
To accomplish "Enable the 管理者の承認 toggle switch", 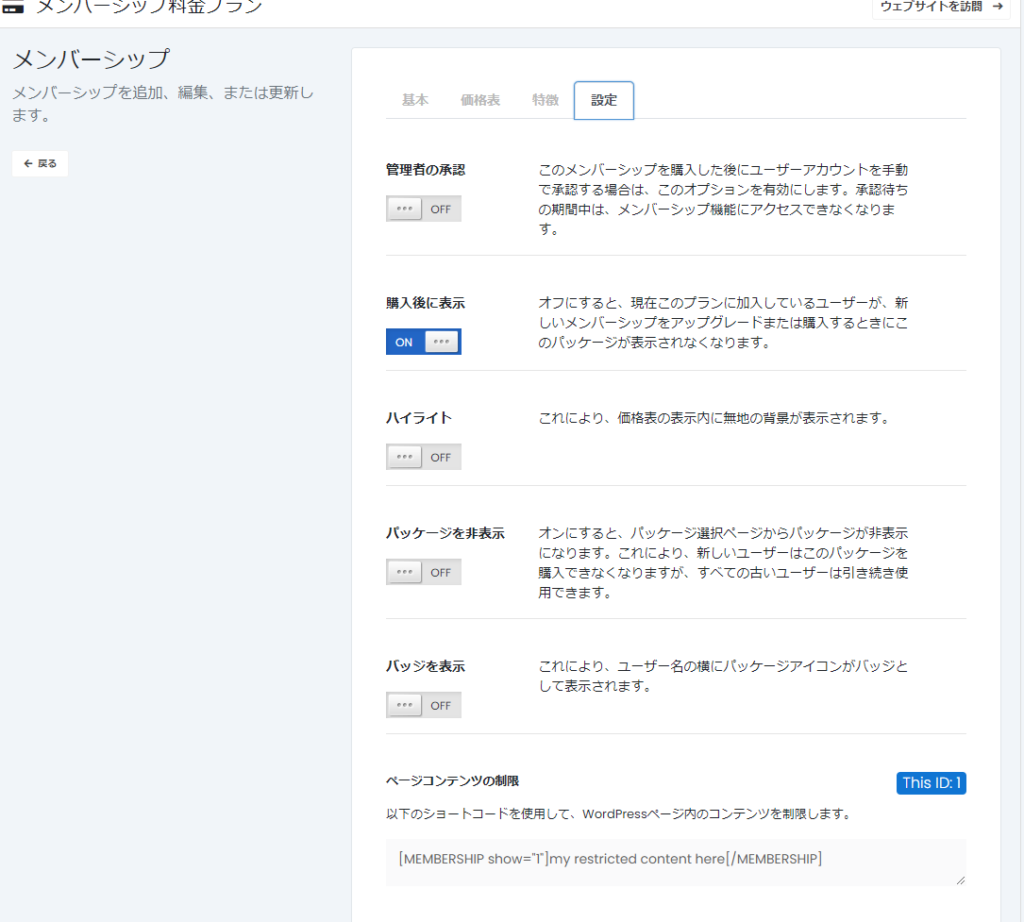I will tap(423, 209).
